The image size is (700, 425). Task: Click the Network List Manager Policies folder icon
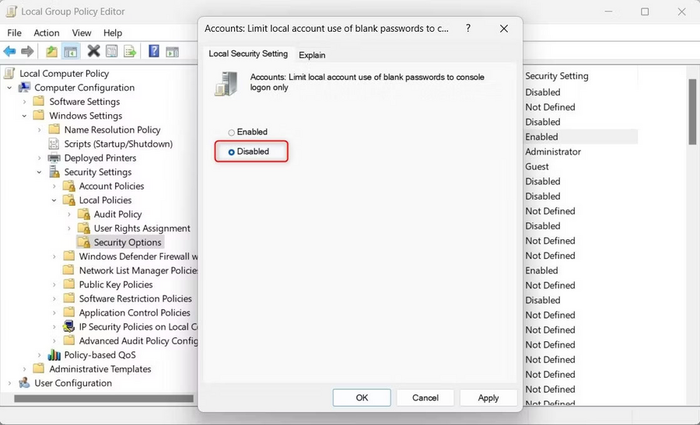(68, 270)
